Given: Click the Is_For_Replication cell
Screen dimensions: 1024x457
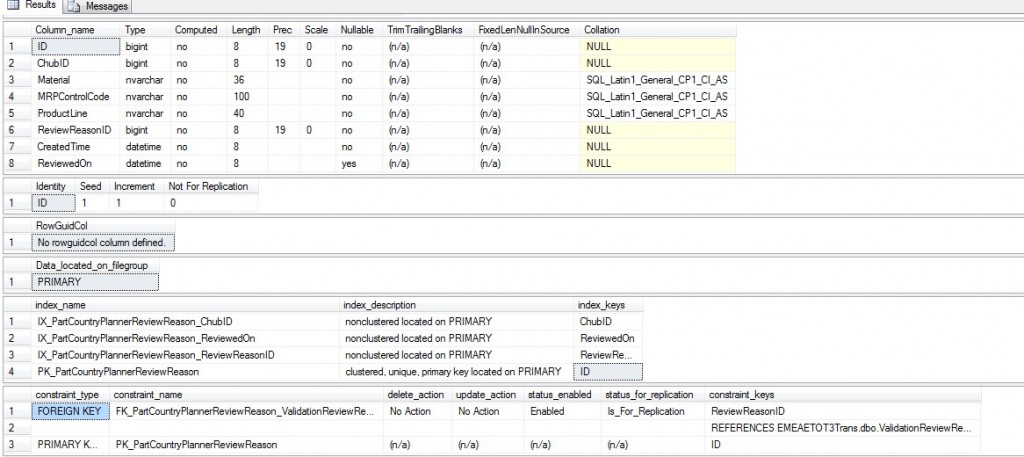Looking at the screenshot, I should 654,411.
